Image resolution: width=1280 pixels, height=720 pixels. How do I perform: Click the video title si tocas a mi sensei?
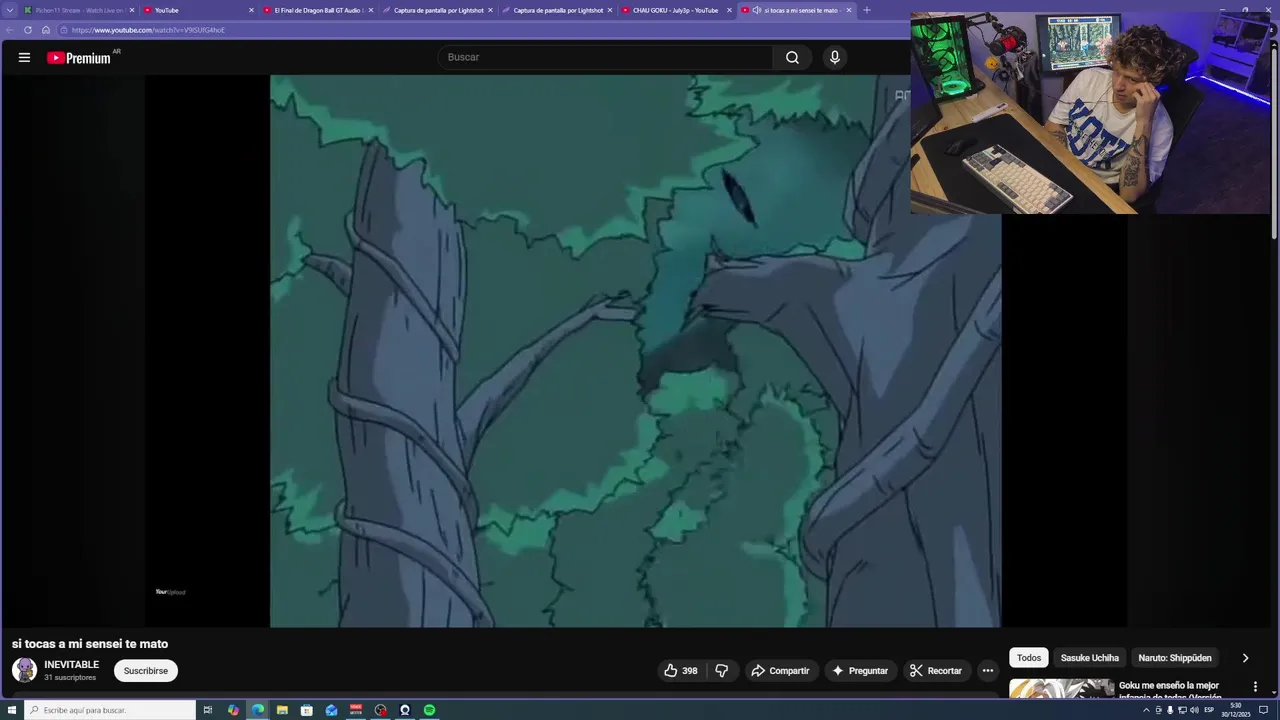click(x=90, y=644)
